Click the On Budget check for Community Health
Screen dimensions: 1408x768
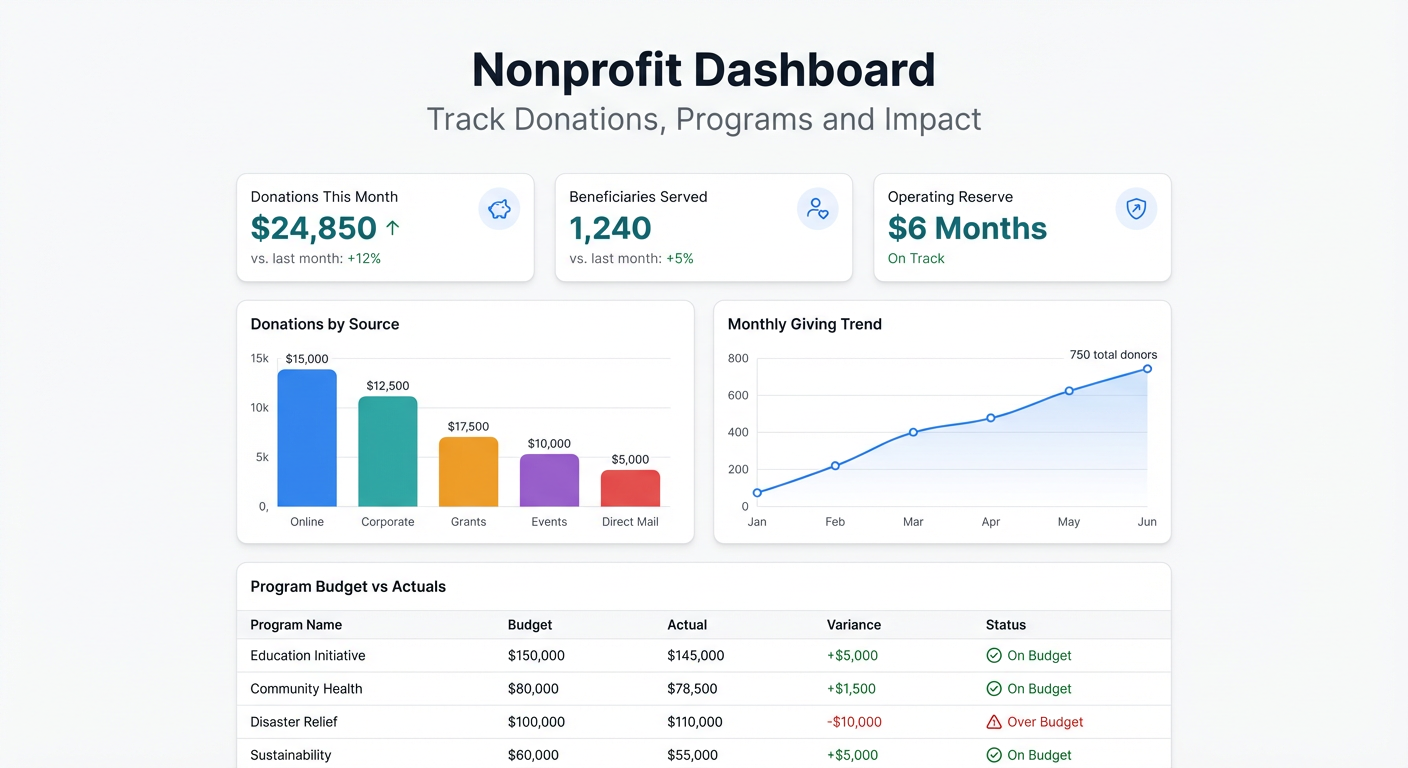pyautogui.click(x=993, y=688)
